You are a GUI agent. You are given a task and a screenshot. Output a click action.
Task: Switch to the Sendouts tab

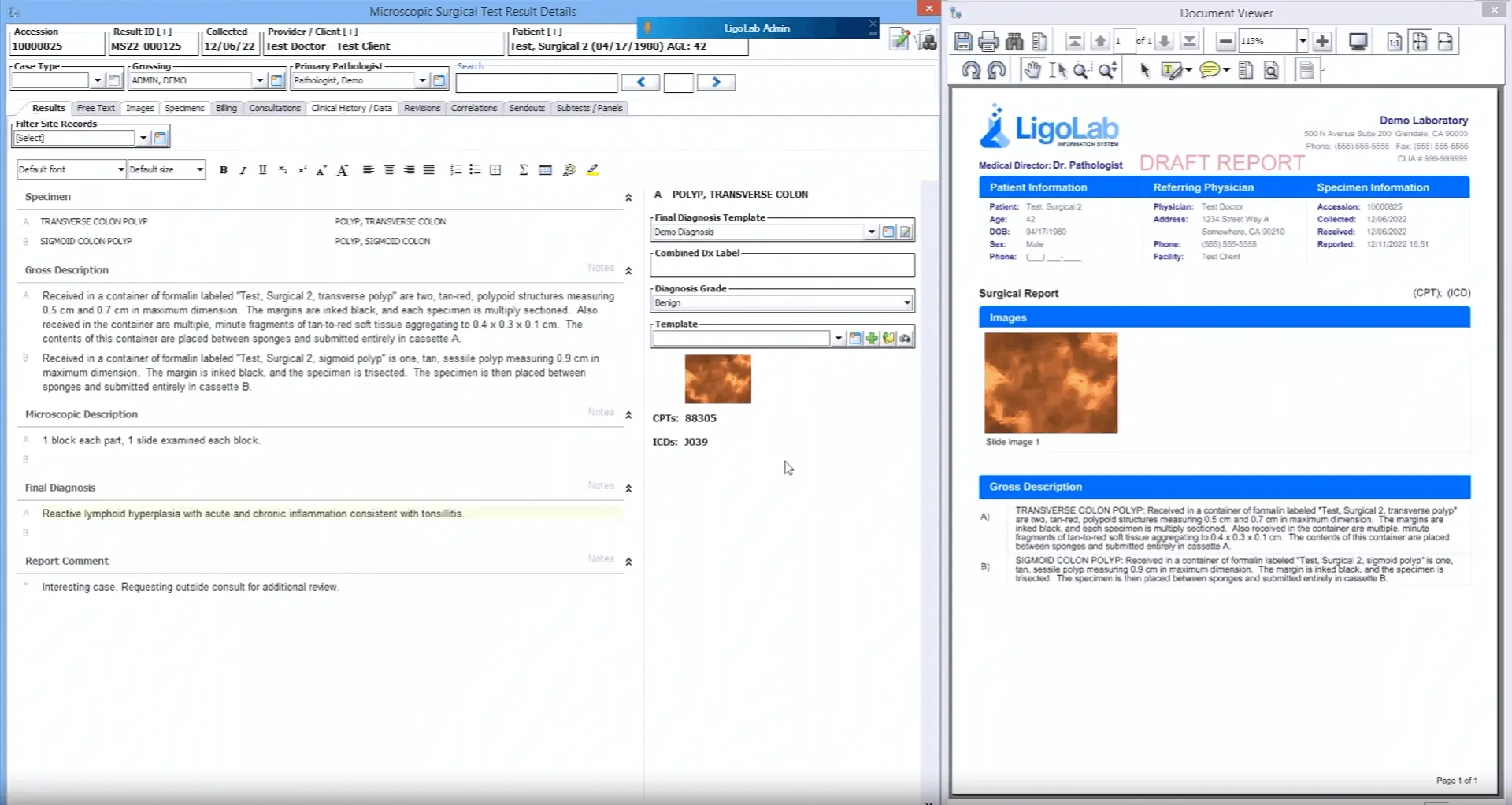click(527, 108)
